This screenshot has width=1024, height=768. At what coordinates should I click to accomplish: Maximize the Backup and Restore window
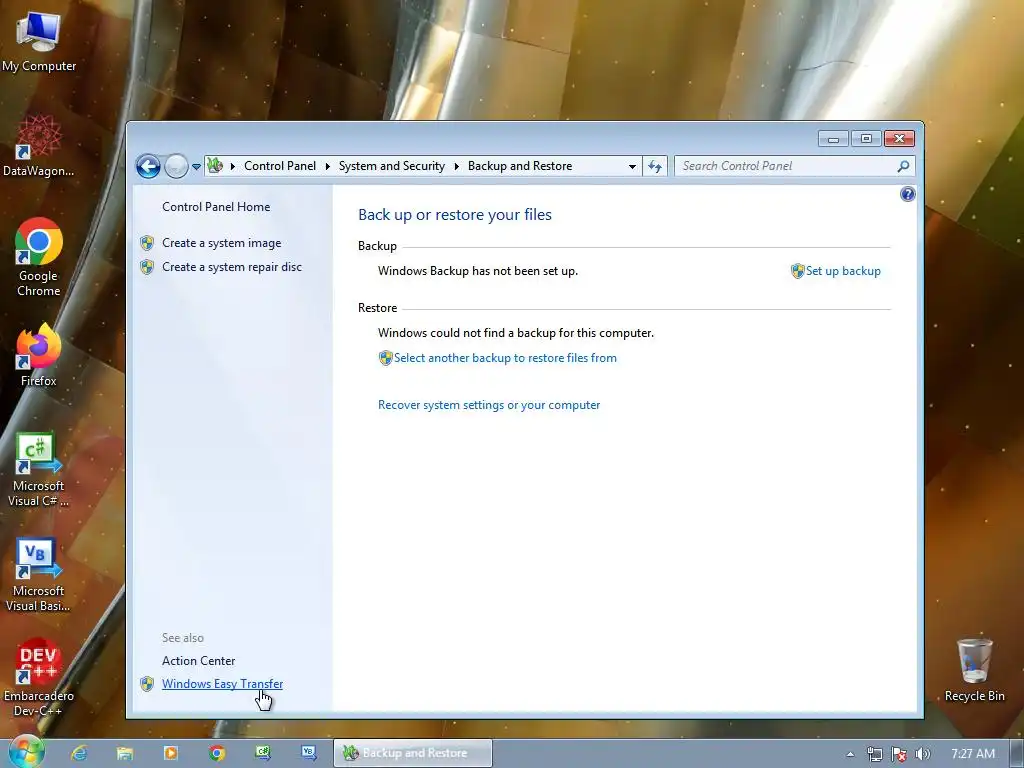(x=866, y=138)
